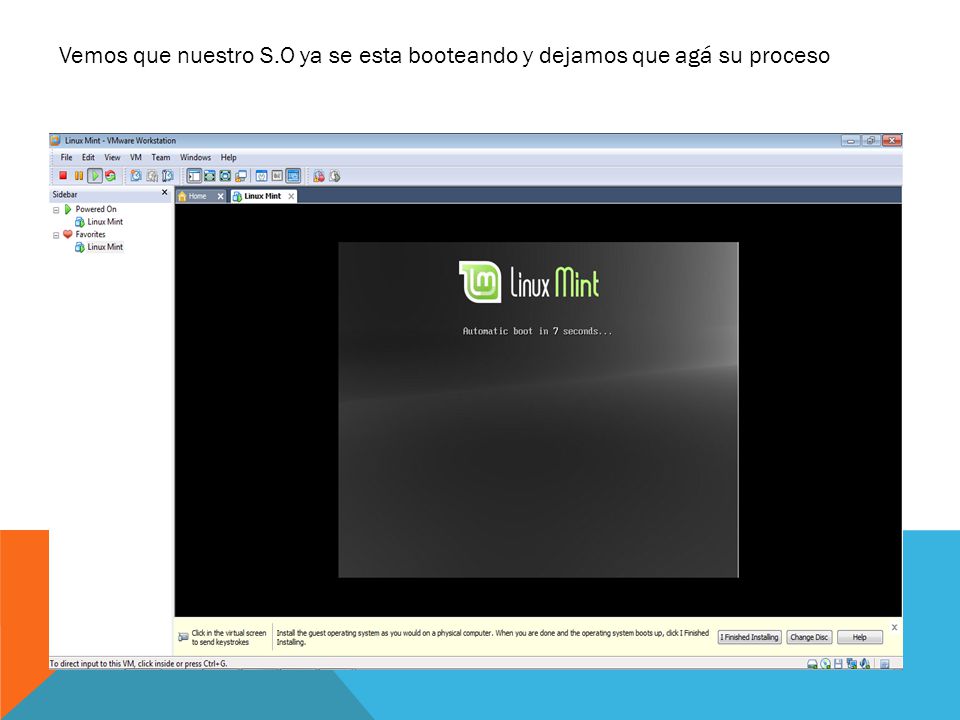Image resolution: width=960 pixels, height=720 pixels.
Task: Switch to the Linux Mint tab
Action: [x=262, y=196]
